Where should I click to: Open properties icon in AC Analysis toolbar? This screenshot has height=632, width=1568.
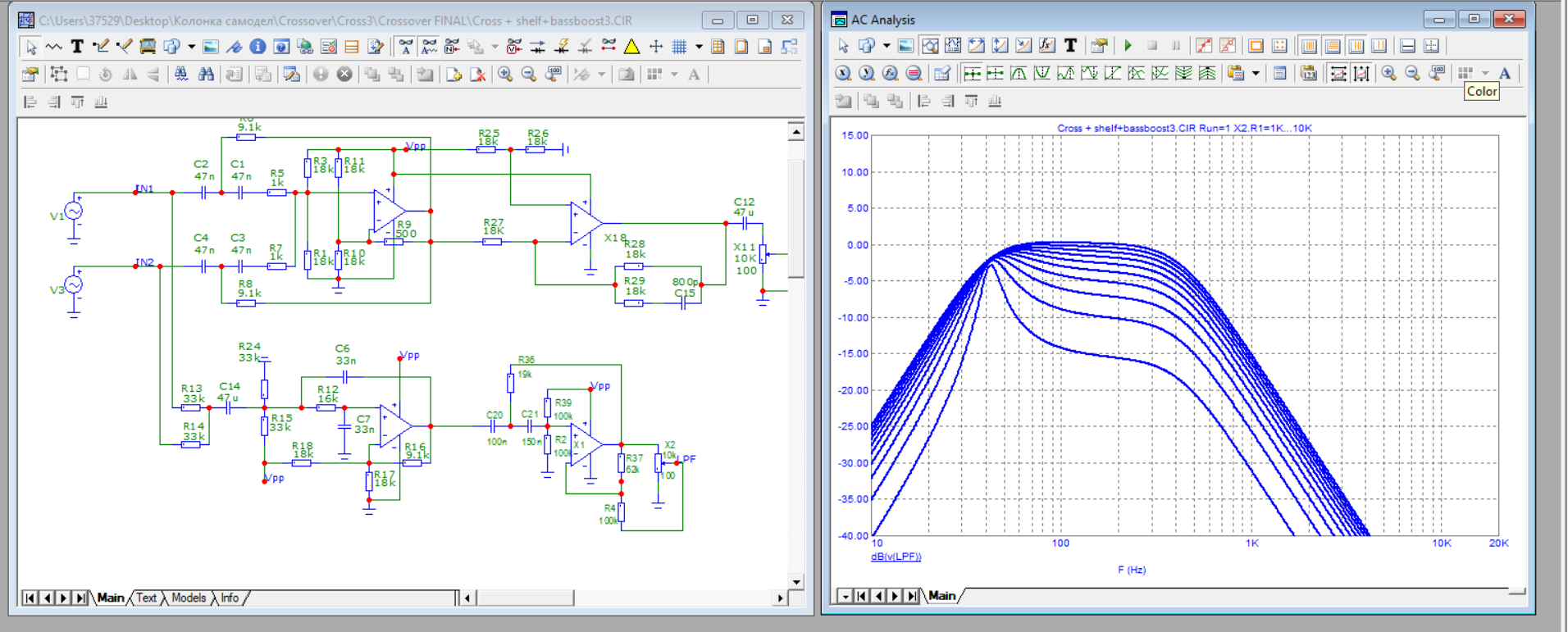(x=1099, y=45)
